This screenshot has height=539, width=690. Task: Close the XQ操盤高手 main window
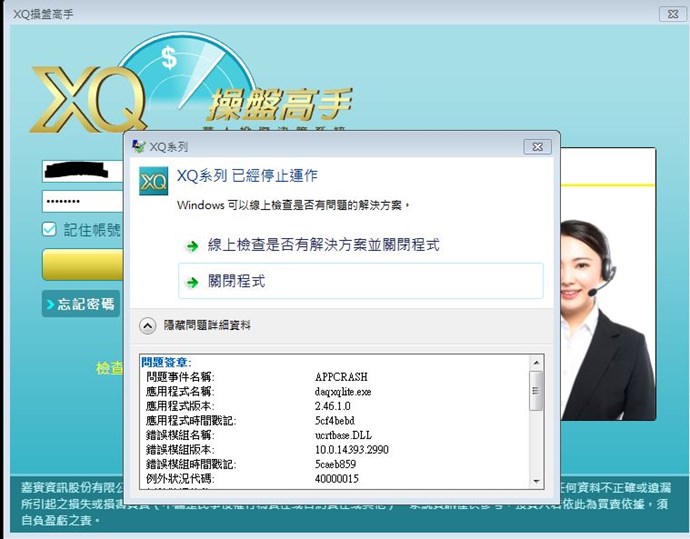coord(671,13)
